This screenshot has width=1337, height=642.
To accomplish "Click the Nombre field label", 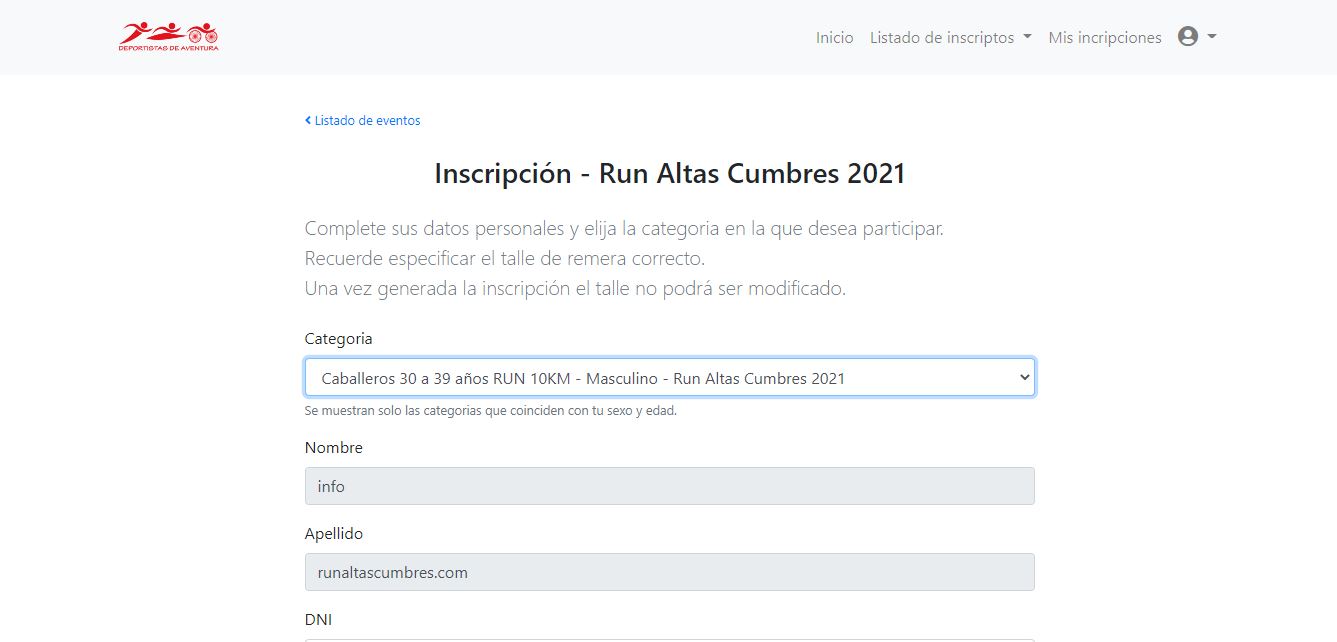I will pyautogui.click(x=334, y=448).
